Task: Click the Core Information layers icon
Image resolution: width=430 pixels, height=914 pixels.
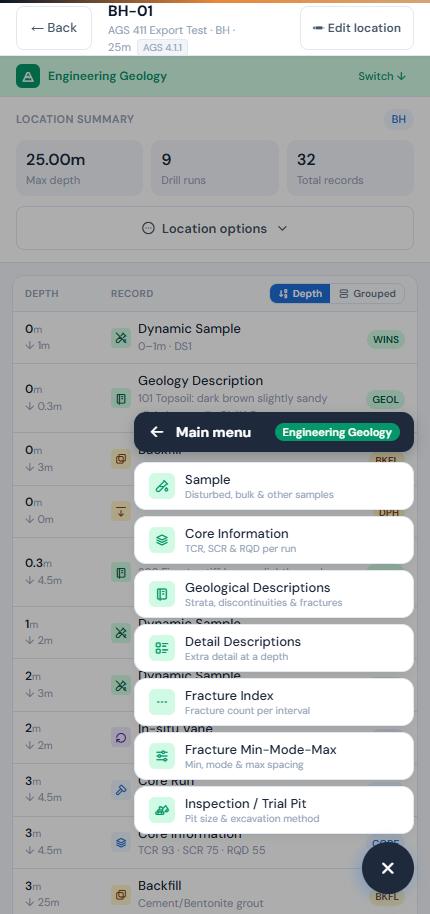Action: (x=162, y=540)
